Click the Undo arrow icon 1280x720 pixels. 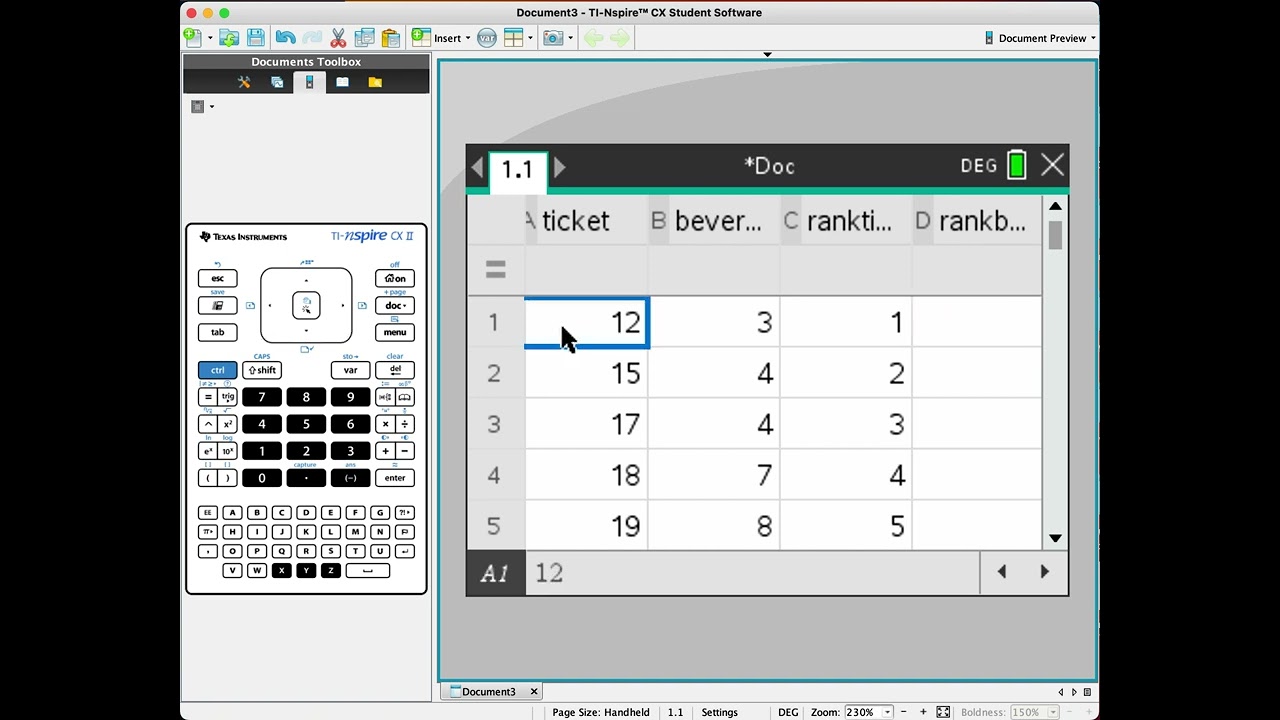(x=286, y=38)
